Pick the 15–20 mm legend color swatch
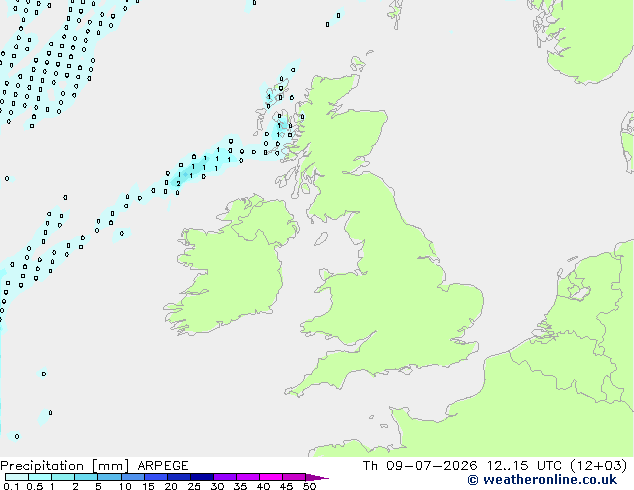Image resolution: width=634 pixels, height=490 pixels. click(155, 477)
